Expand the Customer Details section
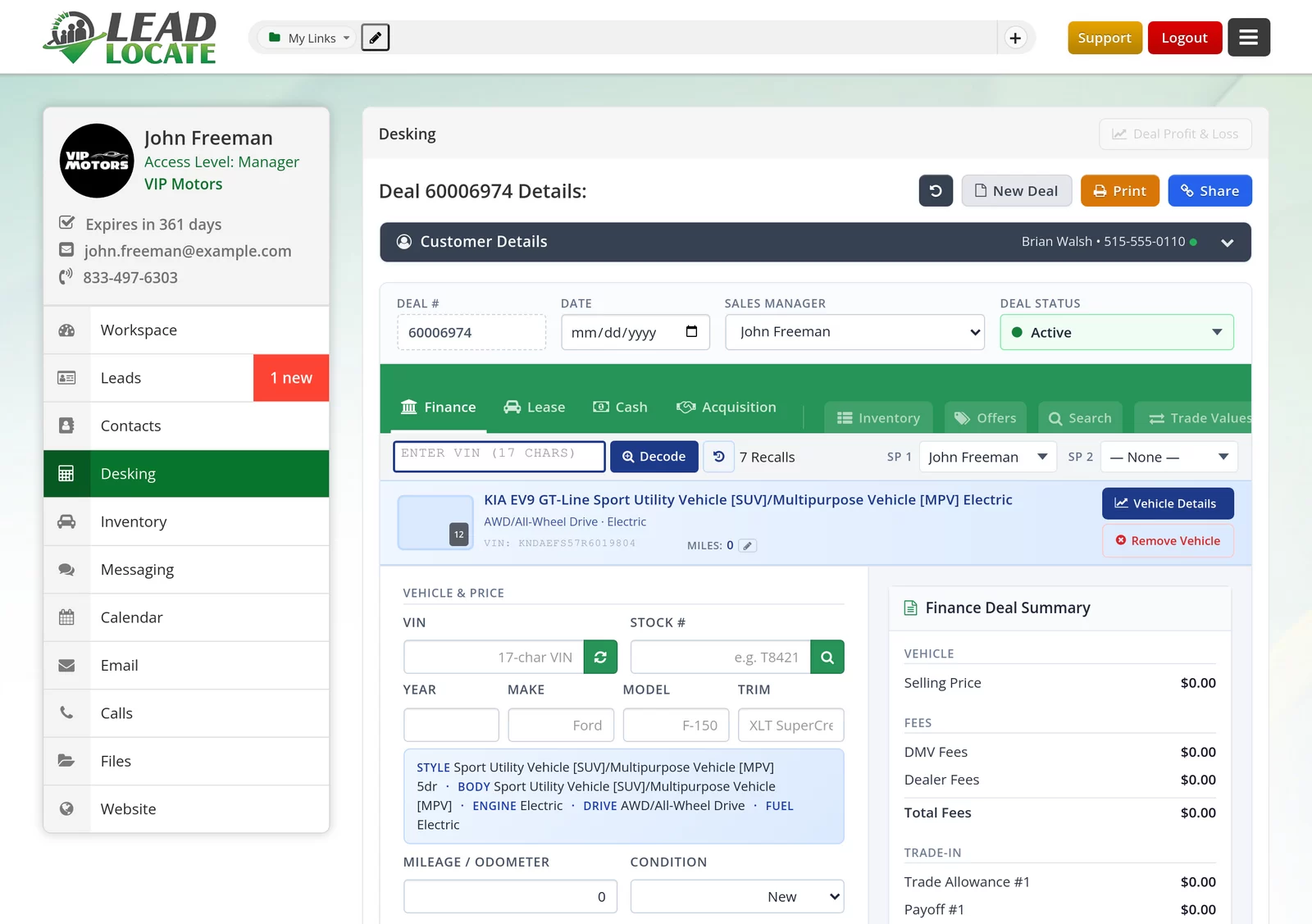Viewport: 1312px width, 924px height. pyautogui.click(x=815, y=242)
